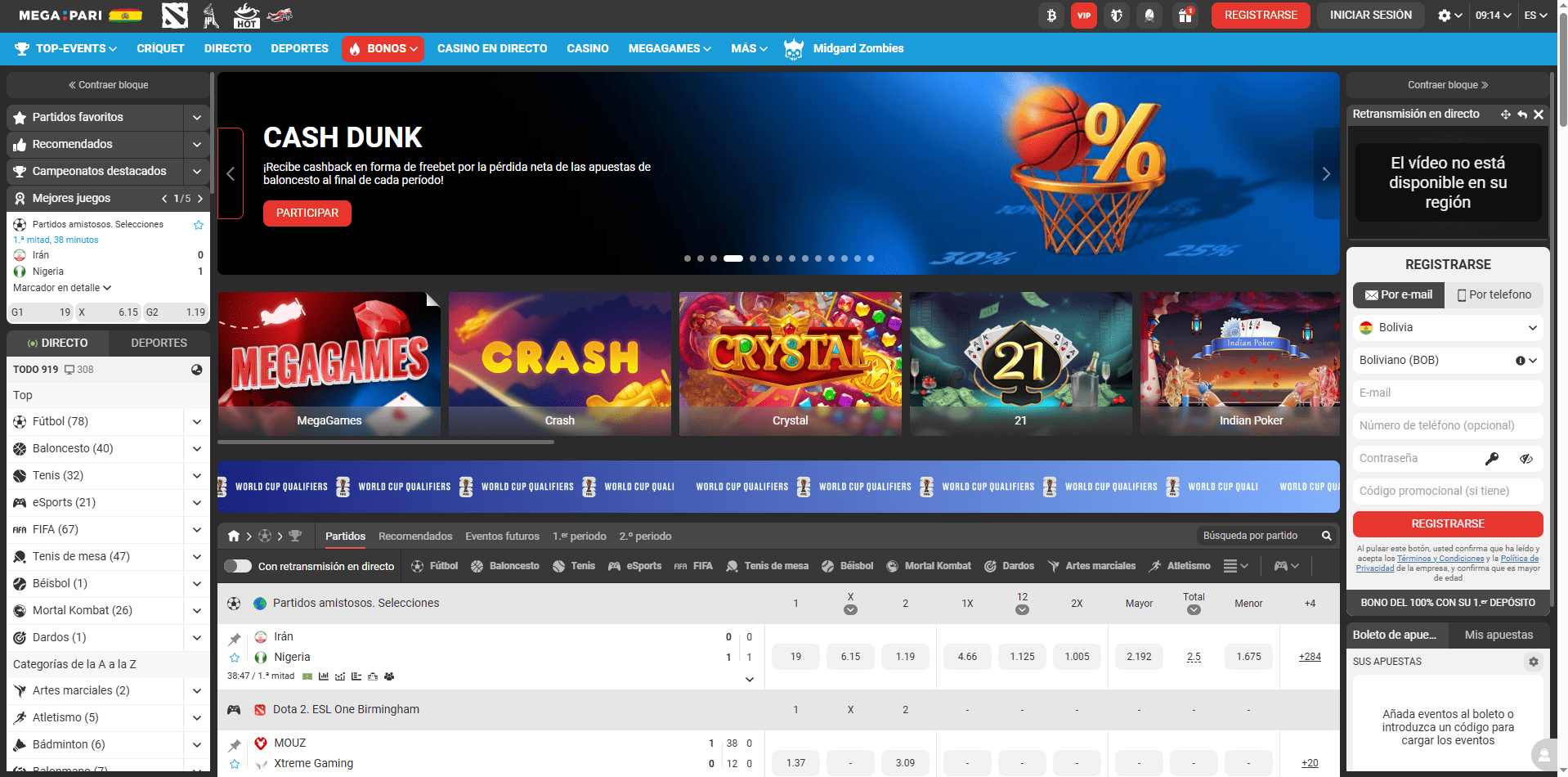Pin the Irán vs Nigeria match

click(235, 639)
